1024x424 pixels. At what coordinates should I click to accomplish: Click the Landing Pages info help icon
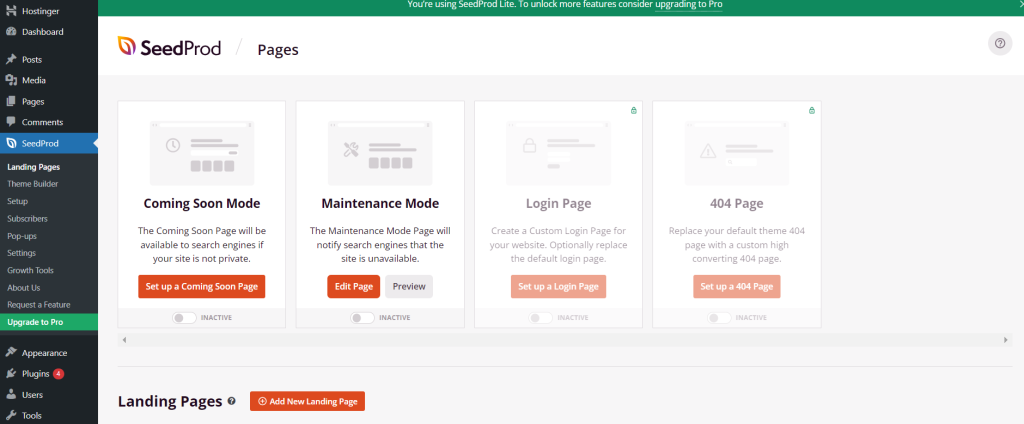[x=232, y=401]
